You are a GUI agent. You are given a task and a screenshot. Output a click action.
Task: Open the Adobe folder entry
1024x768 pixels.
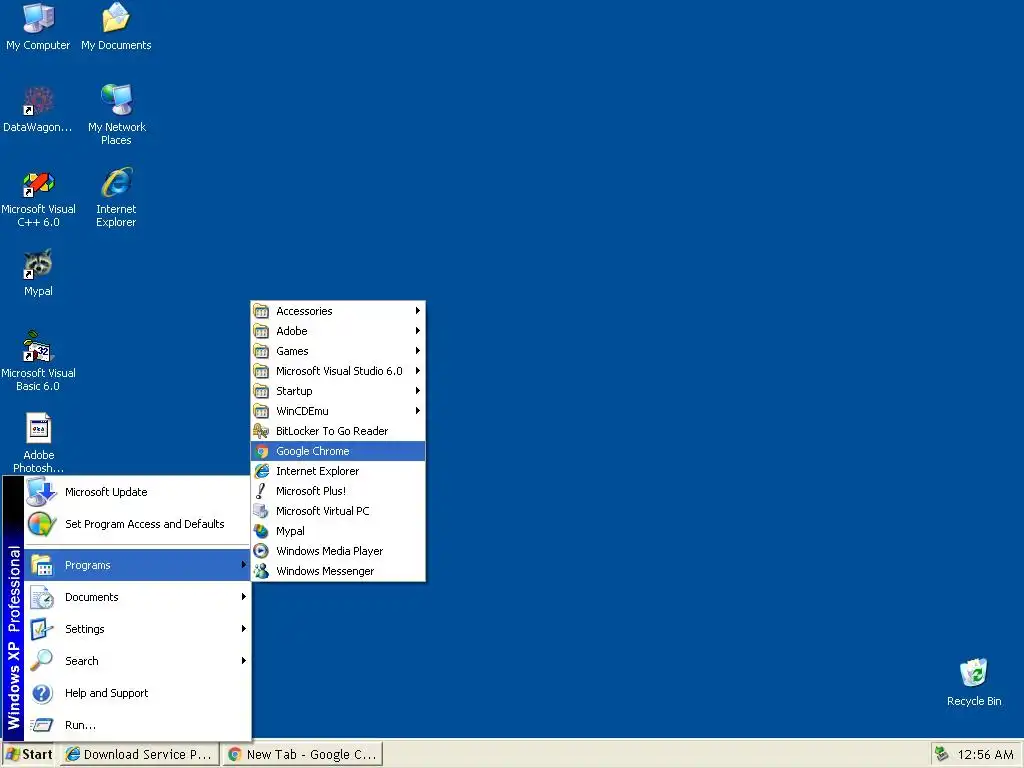pos(338,330)
